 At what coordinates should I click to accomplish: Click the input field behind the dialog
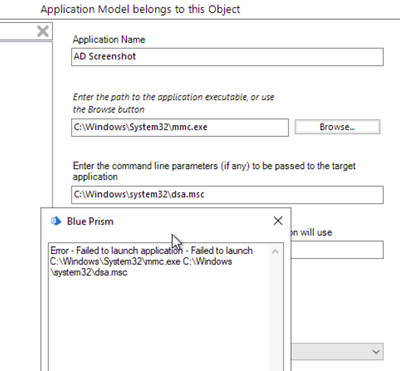pyautogui.click(x=337, y=250)
